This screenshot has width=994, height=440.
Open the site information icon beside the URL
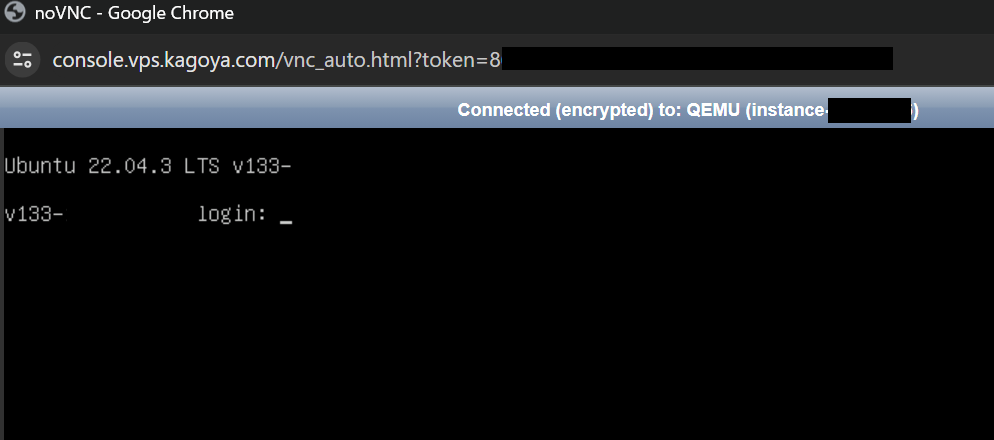tap(23, 59)
